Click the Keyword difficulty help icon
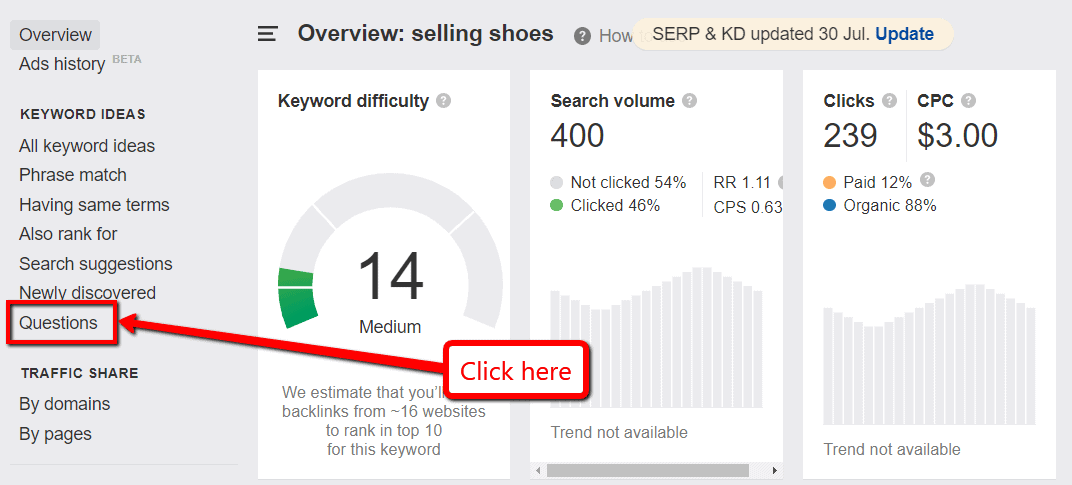 click(x=444, y=101)
